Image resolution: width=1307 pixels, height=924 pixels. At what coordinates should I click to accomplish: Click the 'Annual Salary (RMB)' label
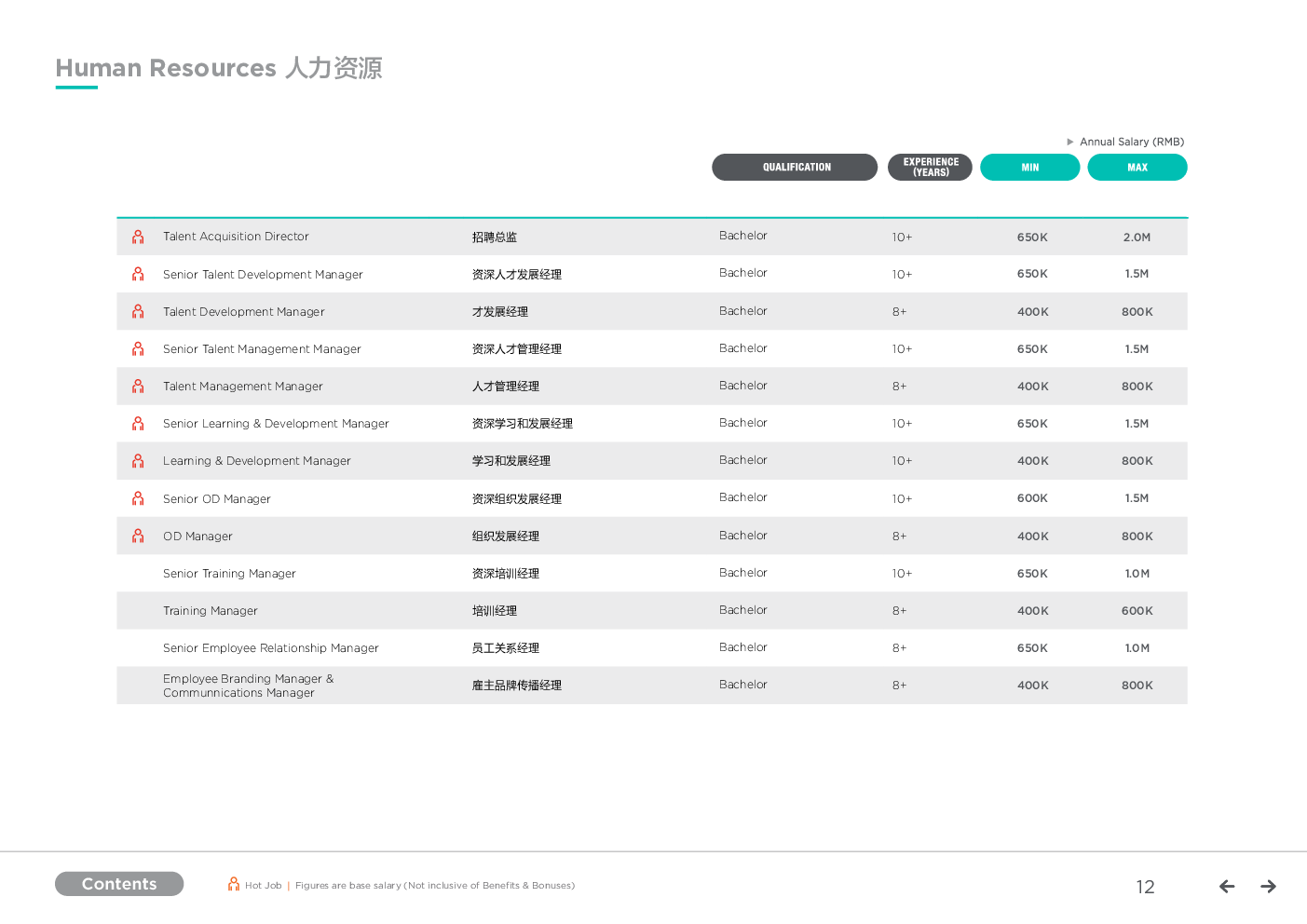point(1132,142)
